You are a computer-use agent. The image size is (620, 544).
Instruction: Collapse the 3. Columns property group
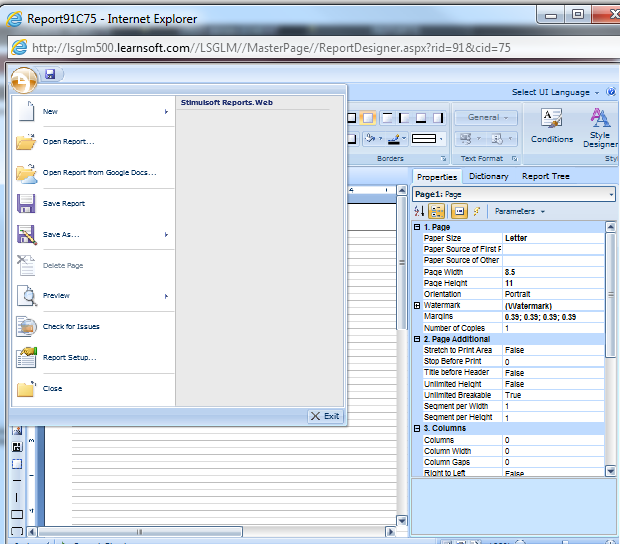pos(417,428)
